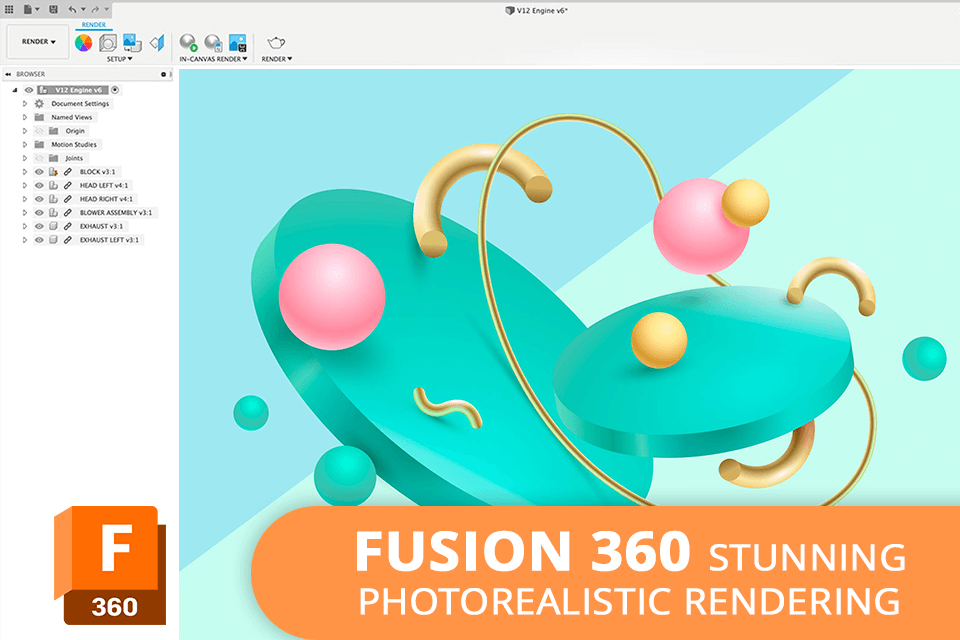Click the BLOCK v3:1 component icon
The image size is (960, 640).
point(53,172)
